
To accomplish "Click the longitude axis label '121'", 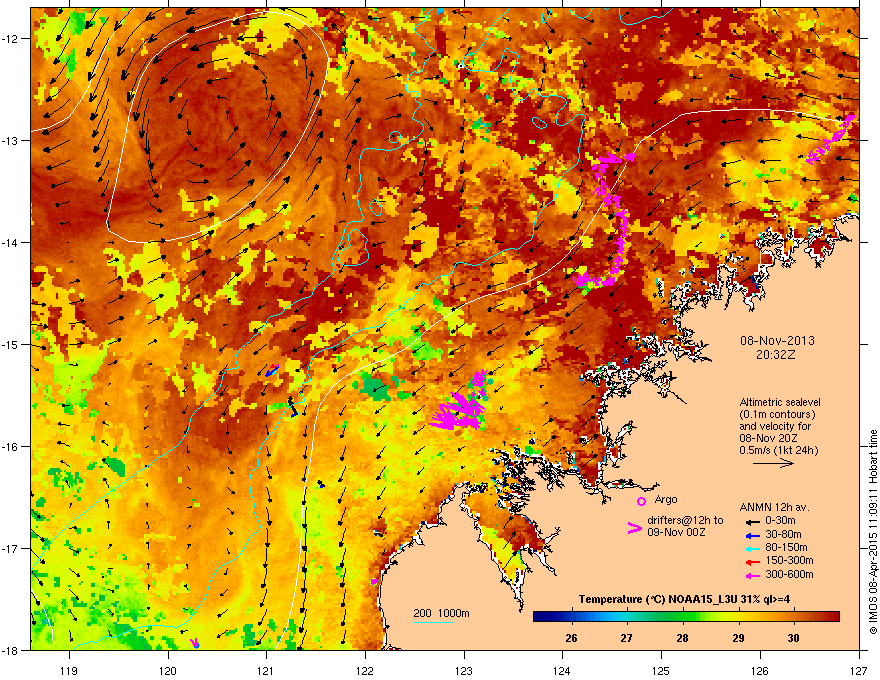I will click(266, 670).
